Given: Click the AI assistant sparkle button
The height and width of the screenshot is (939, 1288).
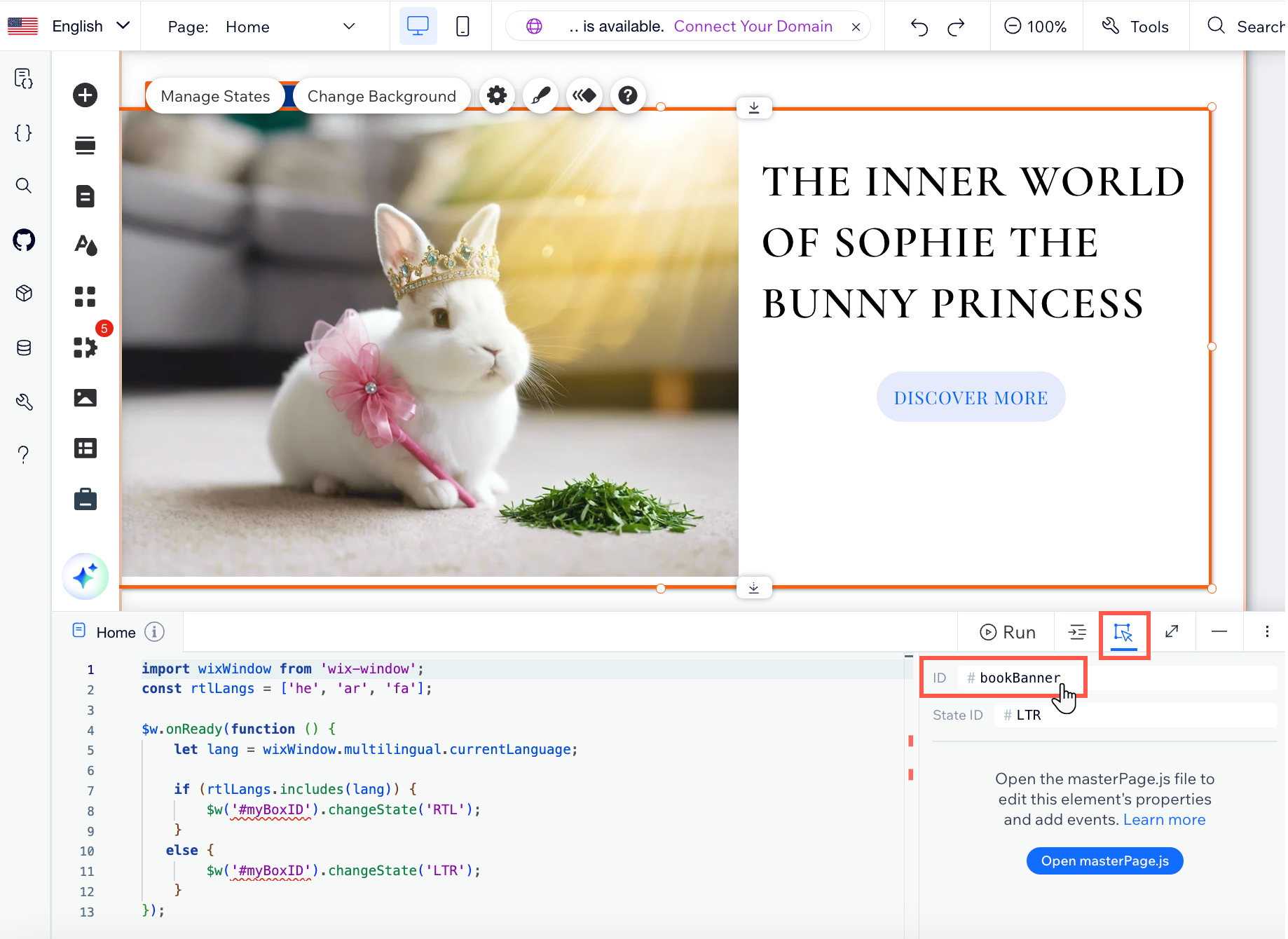Looking at the screenshot, I should click(85, 577).
